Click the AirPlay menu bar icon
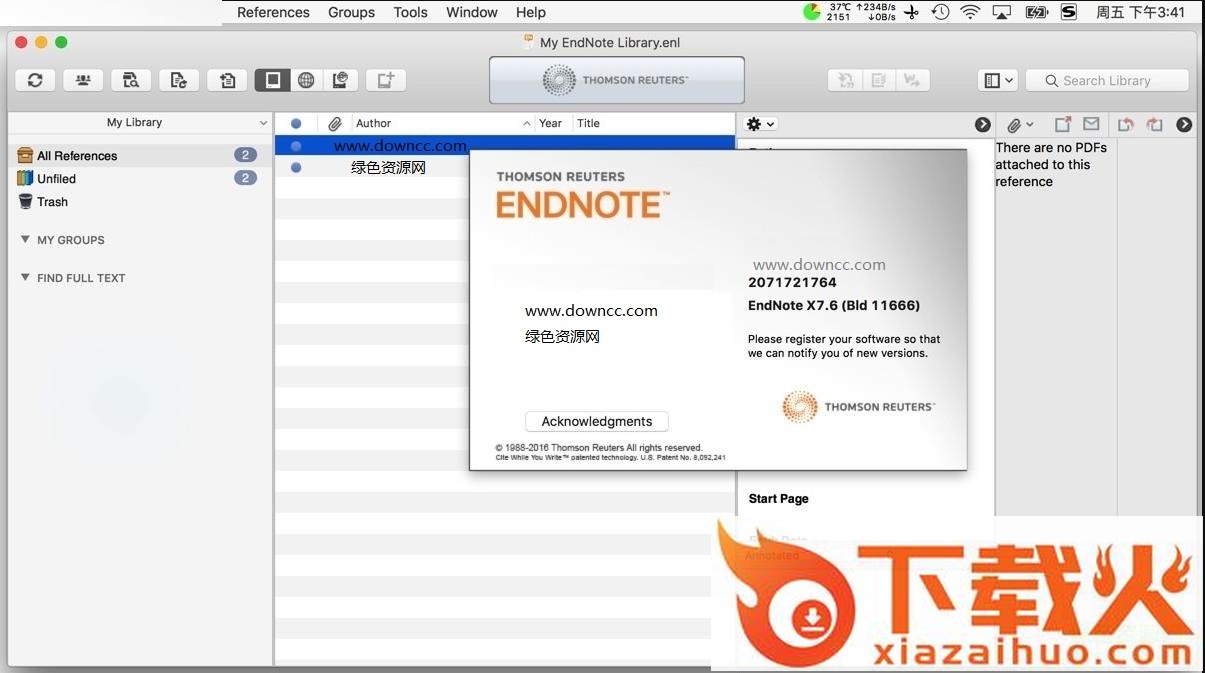 click(1002, 12)
